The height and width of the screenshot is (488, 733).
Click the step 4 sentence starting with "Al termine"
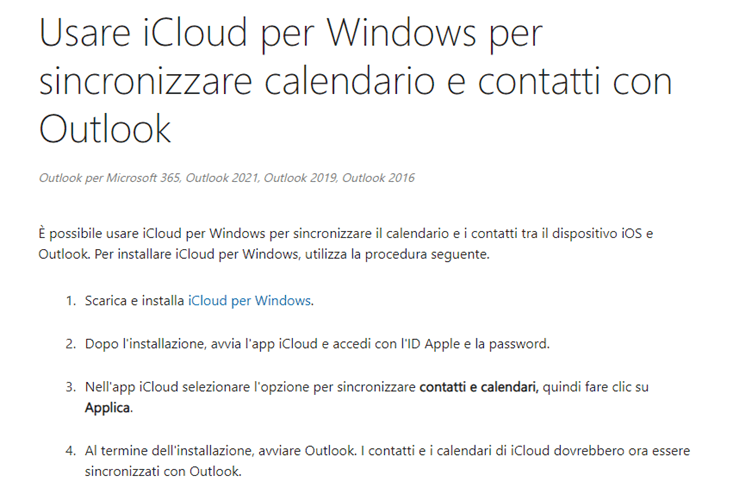pos(387,461)
